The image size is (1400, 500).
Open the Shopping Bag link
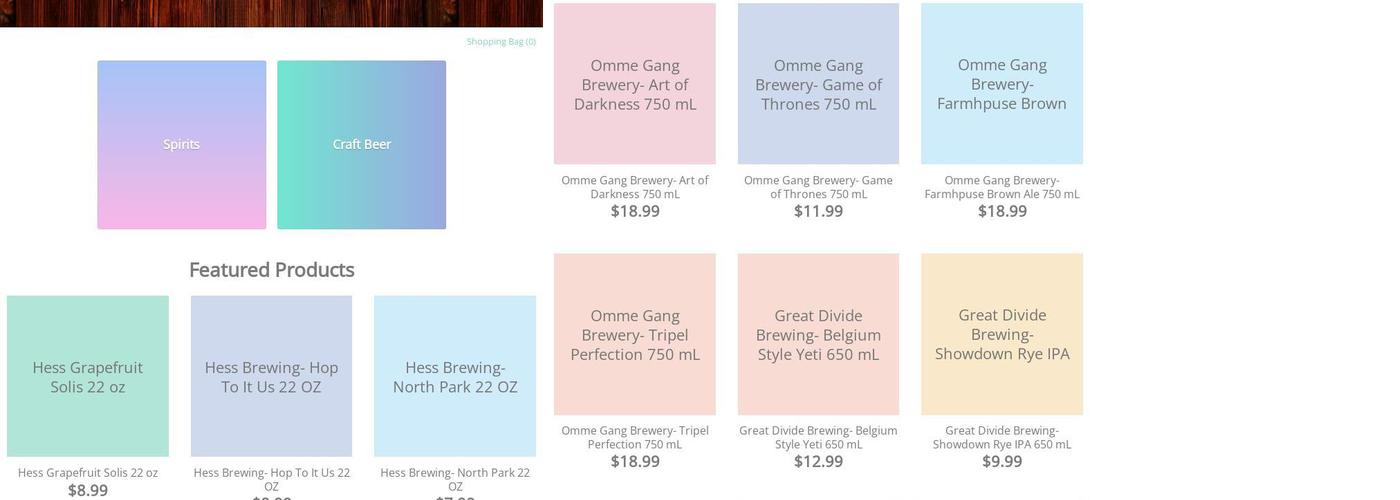pyautogui.click(x=501, y=42)
